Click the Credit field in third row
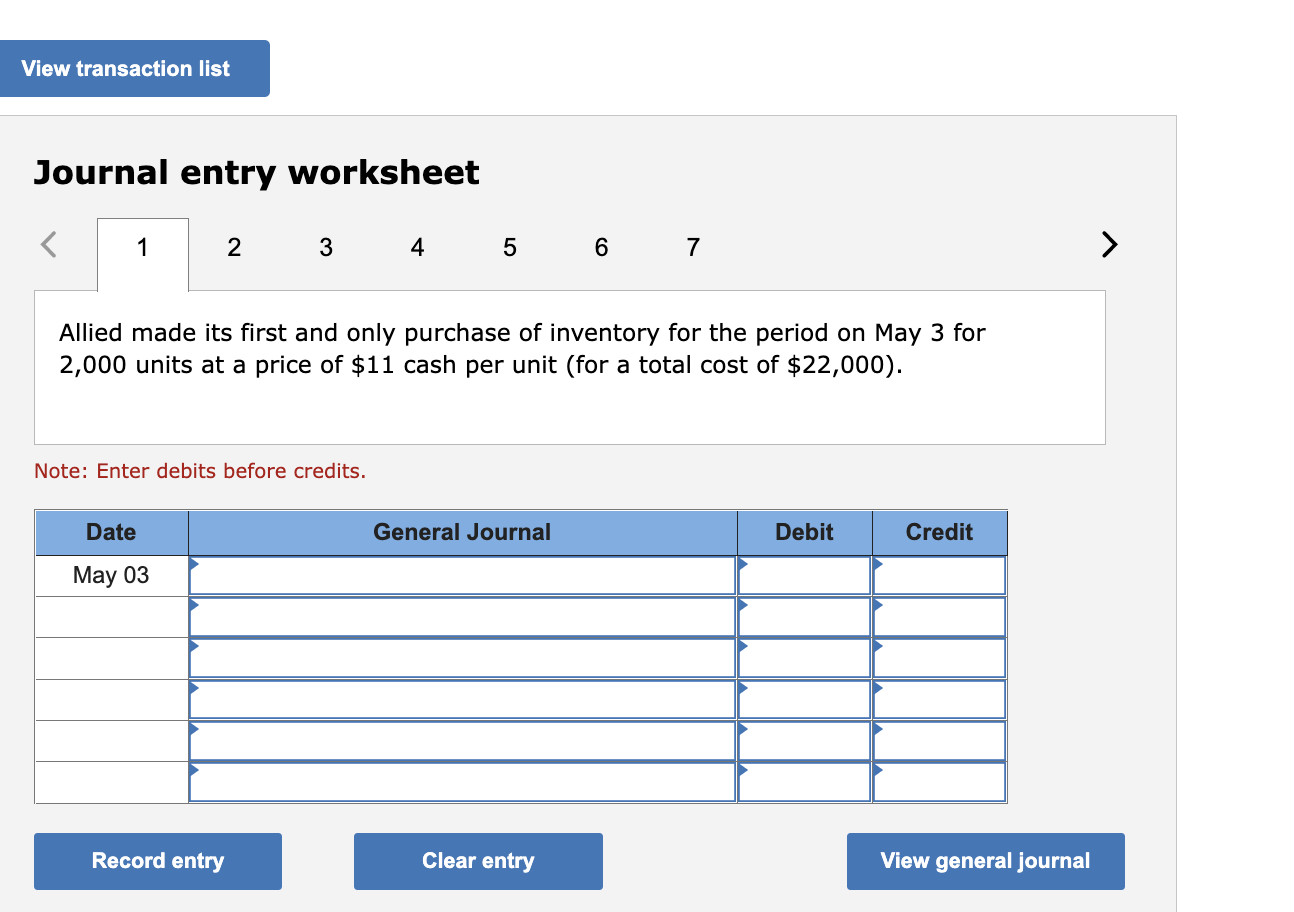This screenshot has height=912, width=1294. [939, 658]
